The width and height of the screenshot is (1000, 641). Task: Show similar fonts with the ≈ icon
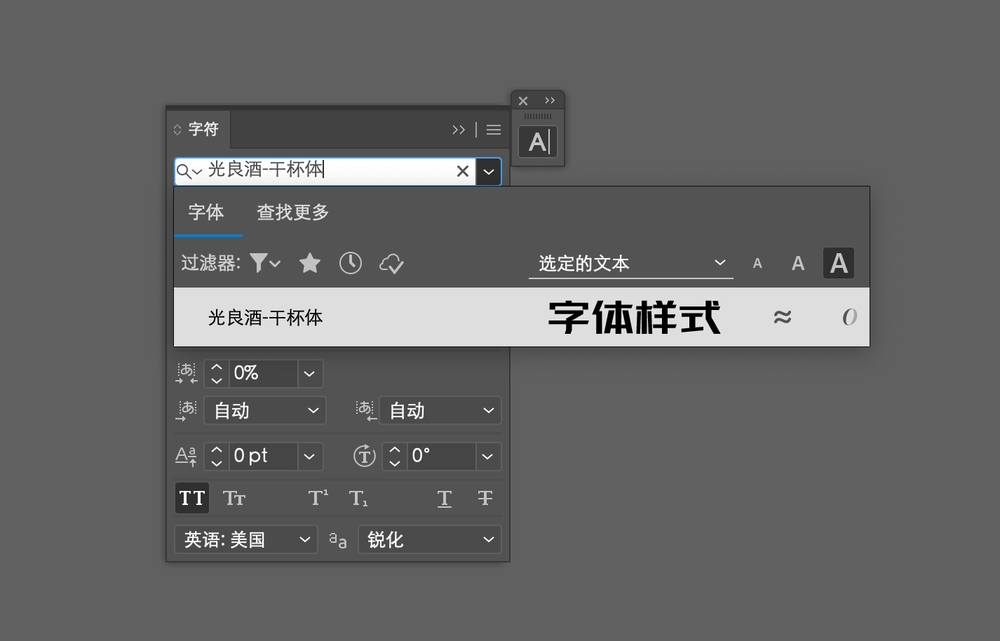[783, 316]
